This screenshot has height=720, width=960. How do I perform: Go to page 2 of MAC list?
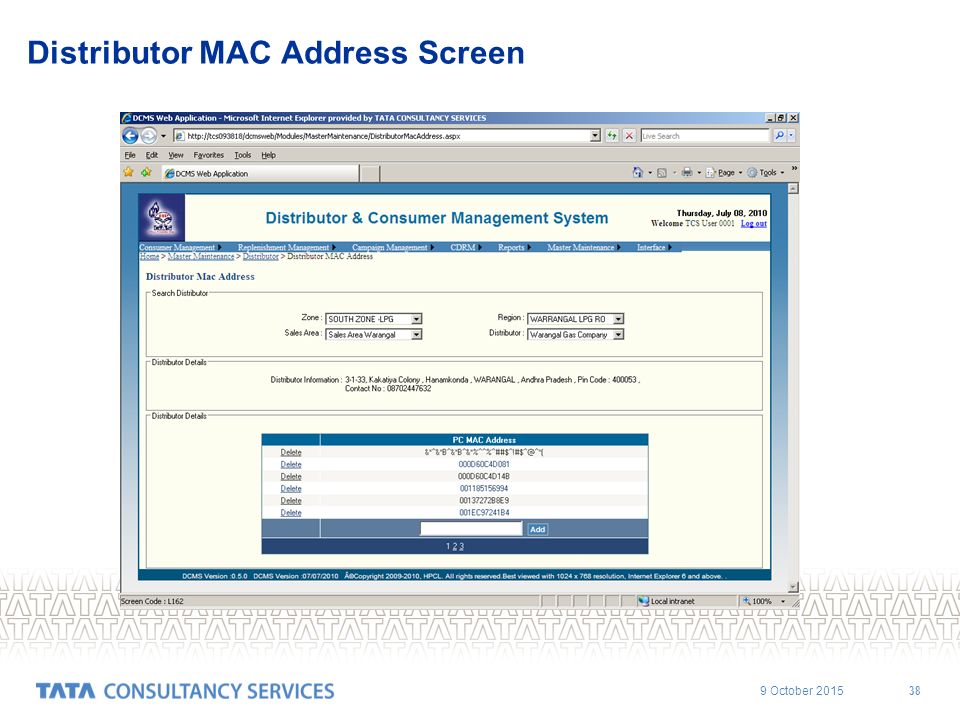[x=454, y=546]
